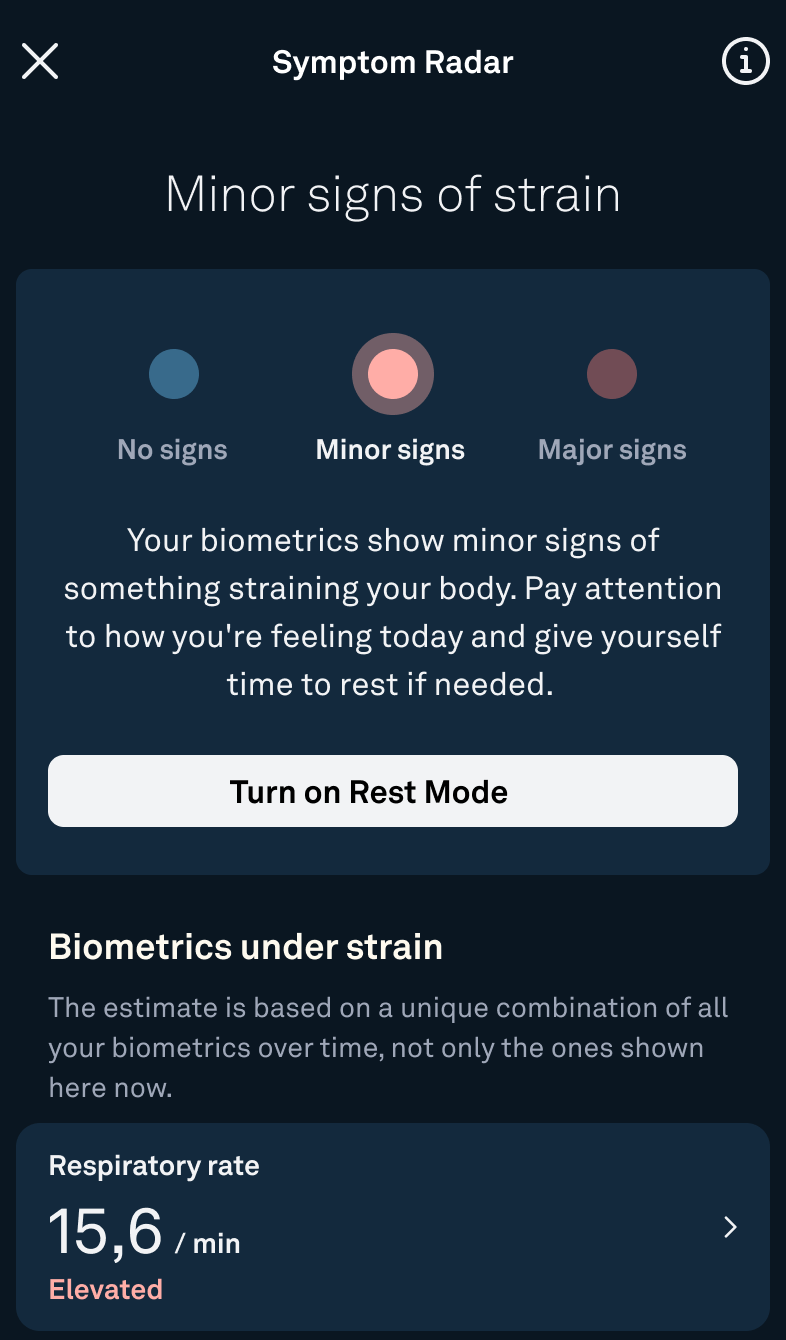This screenshot has height=1340, width=786.
Task: Close the Symptom Radar screen
Action: pos(40,61)
